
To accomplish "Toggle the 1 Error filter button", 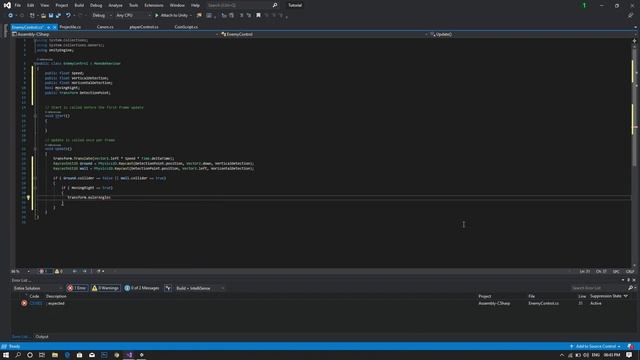I will pyautogui.click(x=77, y=288).
